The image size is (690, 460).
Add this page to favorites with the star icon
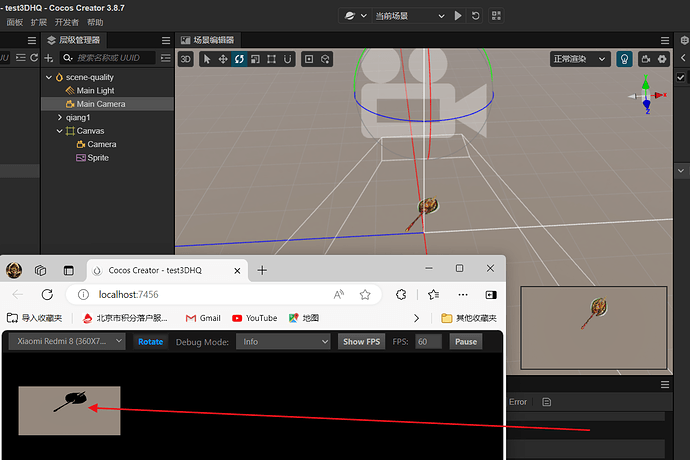pos(365,295)
